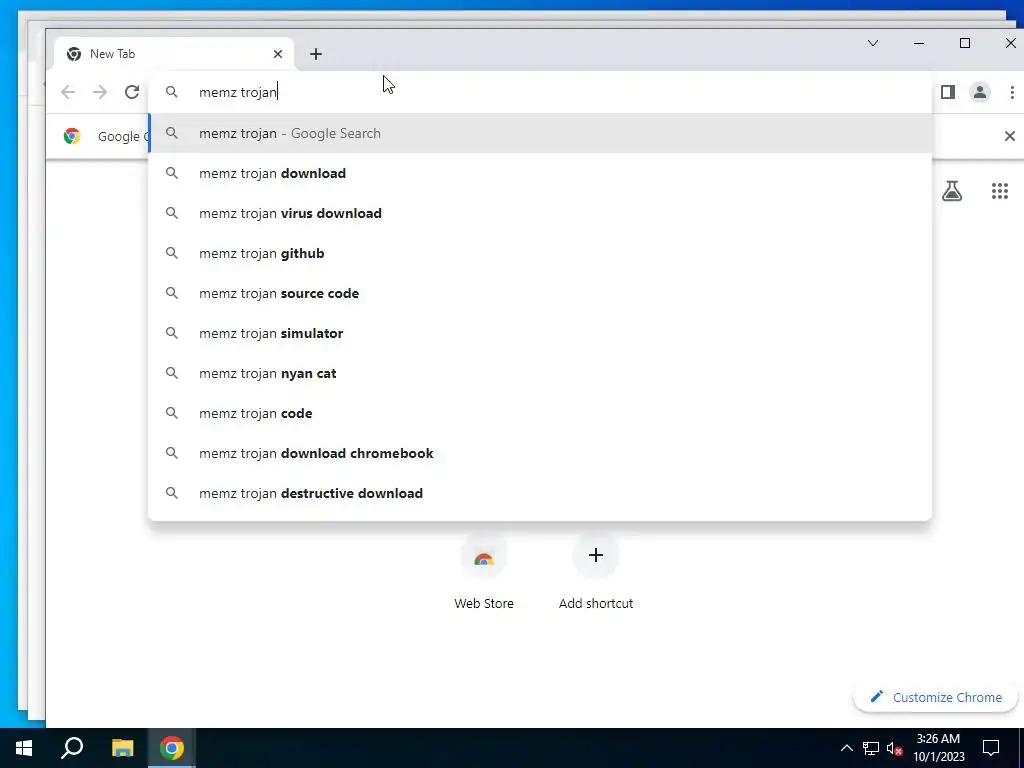Open the profile avatar menu
This screenshot has height=768, width=1024.
(980, 92)
